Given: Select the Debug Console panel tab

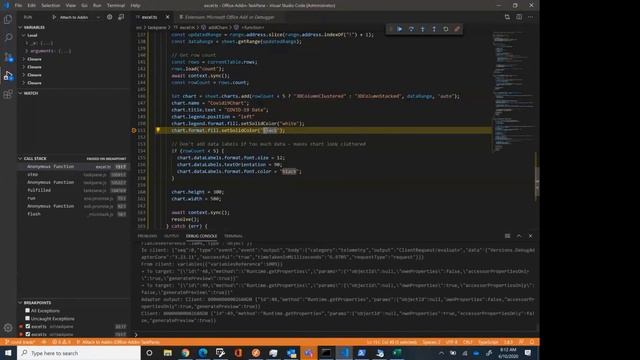Looking at the screenshot, I should 202,236.
